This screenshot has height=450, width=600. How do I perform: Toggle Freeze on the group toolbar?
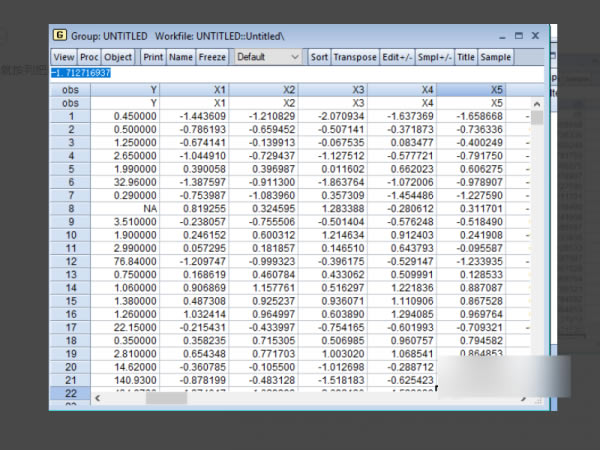pos(211,57)
